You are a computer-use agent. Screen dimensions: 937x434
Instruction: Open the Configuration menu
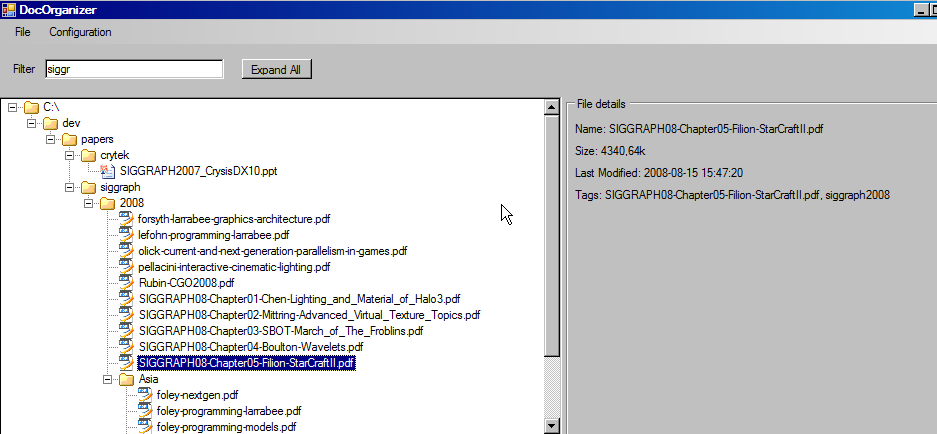point(80,32)
